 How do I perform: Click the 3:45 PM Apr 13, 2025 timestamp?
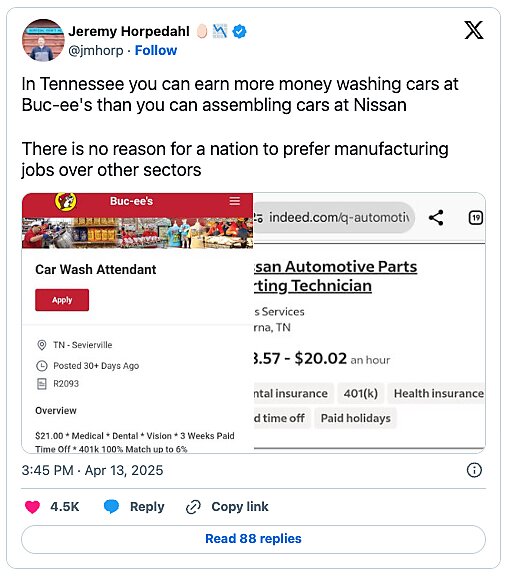coord(92,470)
